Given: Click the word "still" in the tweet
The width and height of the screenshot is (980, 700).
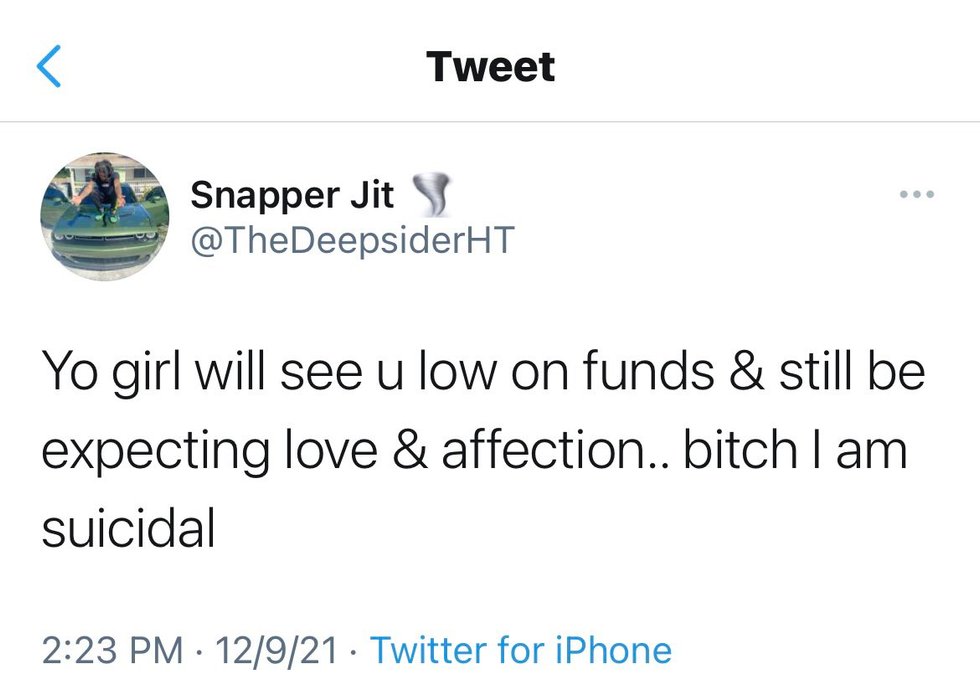Looking at the screenshot, I should pyautogui.click(x=814, y=372).
